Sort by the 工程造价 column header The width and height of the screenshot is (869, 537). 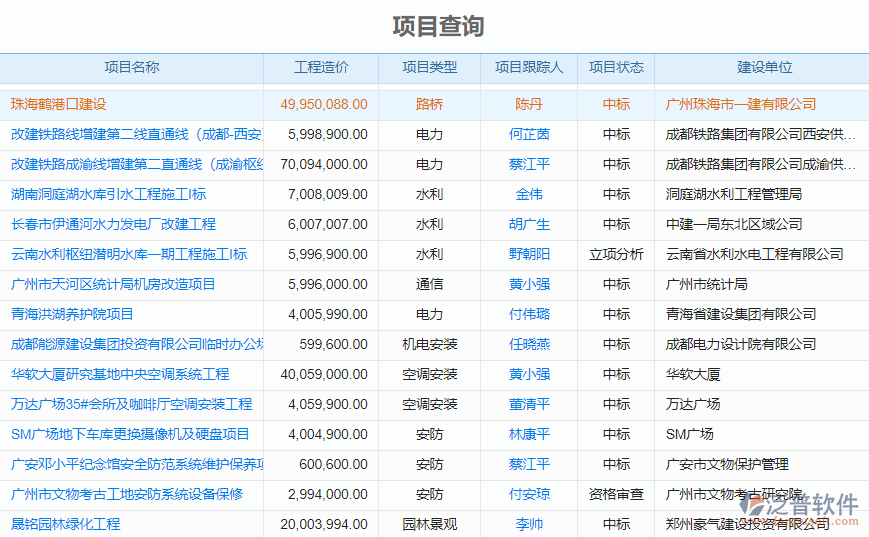pyautogui.click(x=321, y=68)
